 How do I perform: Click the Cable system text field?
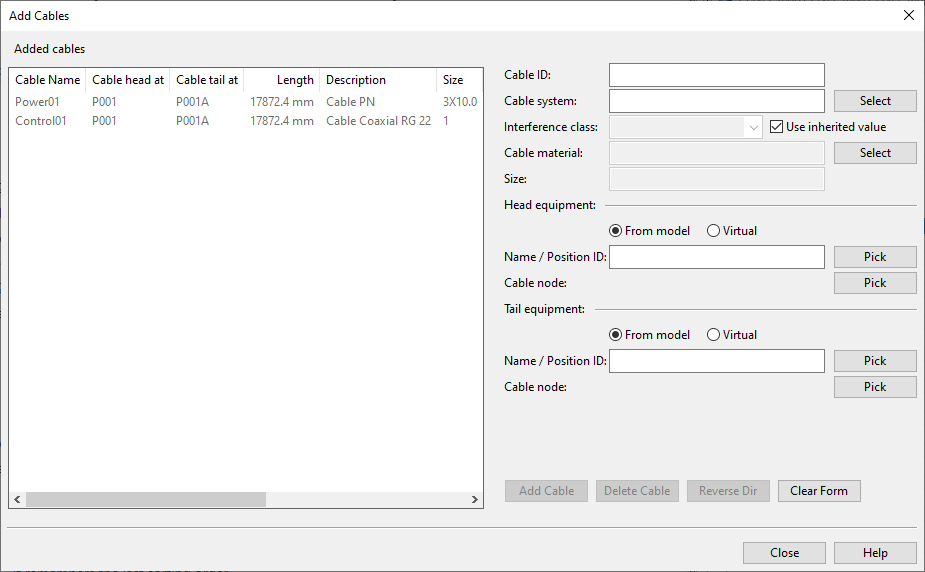(x=716, y=101)
